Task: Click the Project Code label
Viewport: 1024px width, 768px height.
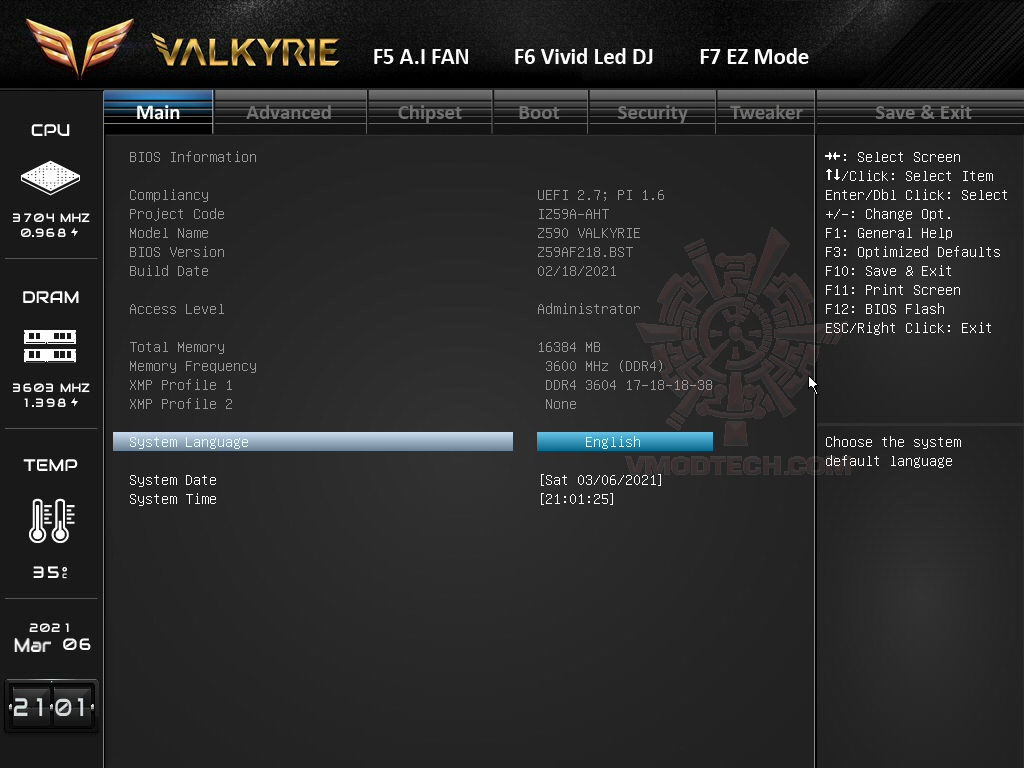Action: click(x=177, y=214)
